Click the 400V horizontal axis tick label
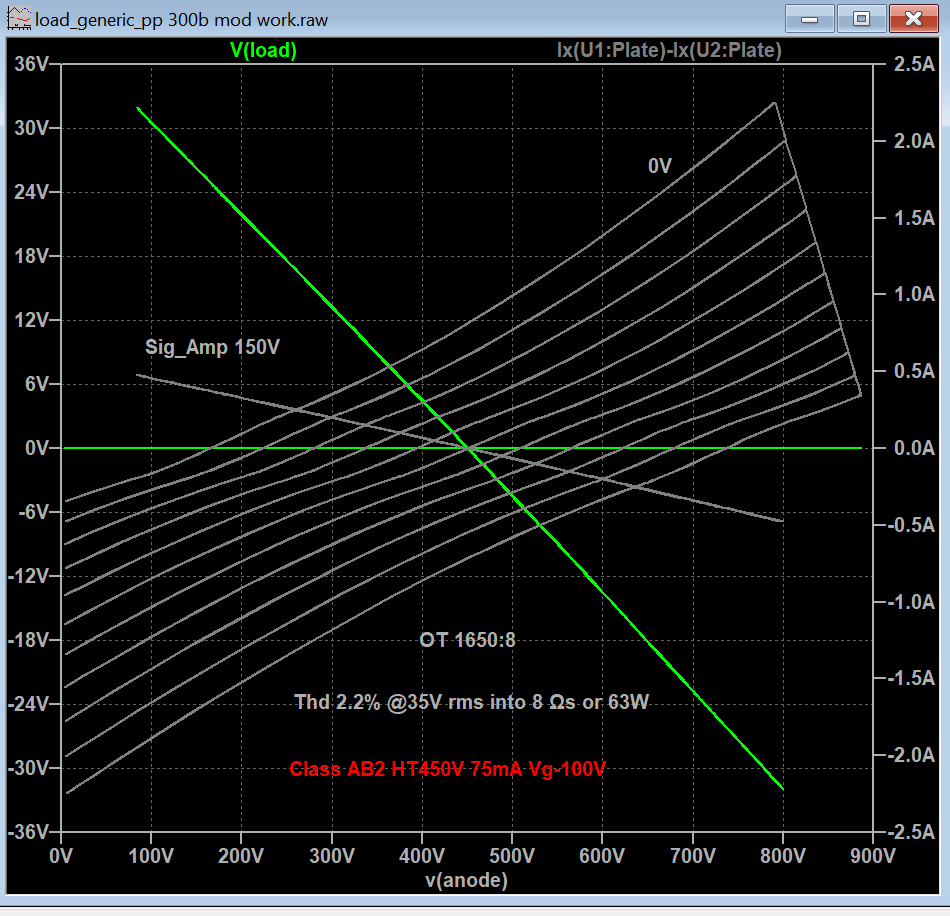Screen dimensions: 950x916 422,856
